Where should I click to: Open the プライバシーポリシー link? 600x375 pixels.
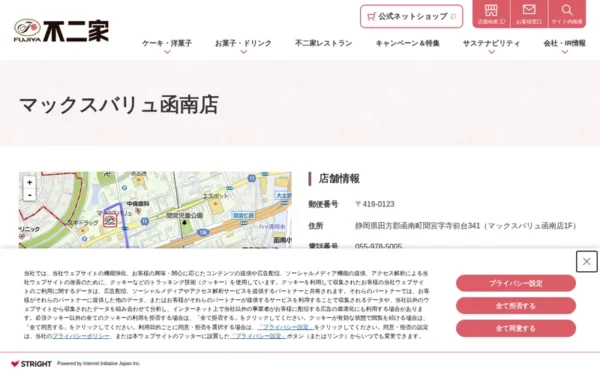81,336
